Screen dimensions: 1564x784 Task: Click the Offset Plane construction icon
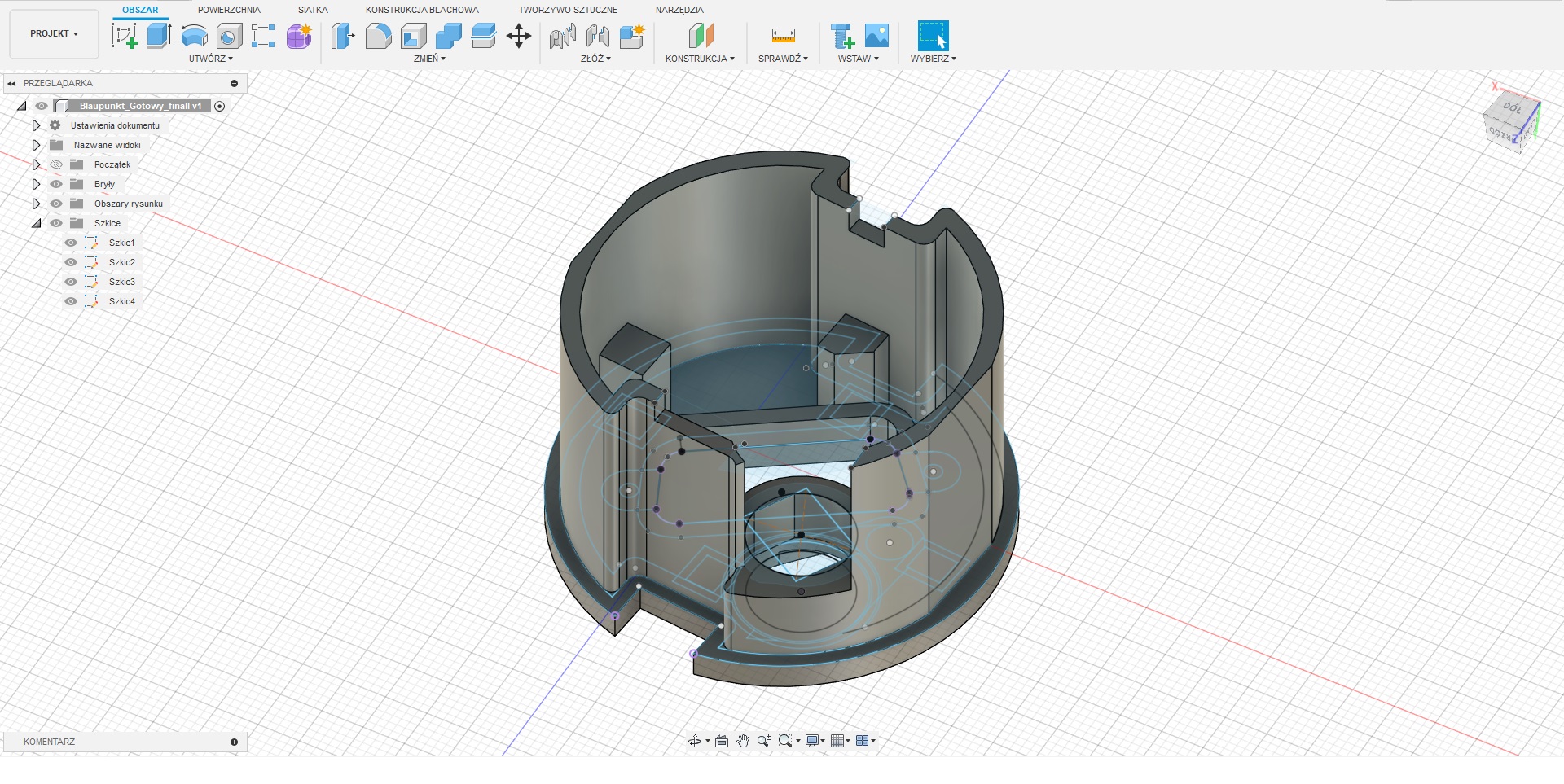tap(701, 36)
